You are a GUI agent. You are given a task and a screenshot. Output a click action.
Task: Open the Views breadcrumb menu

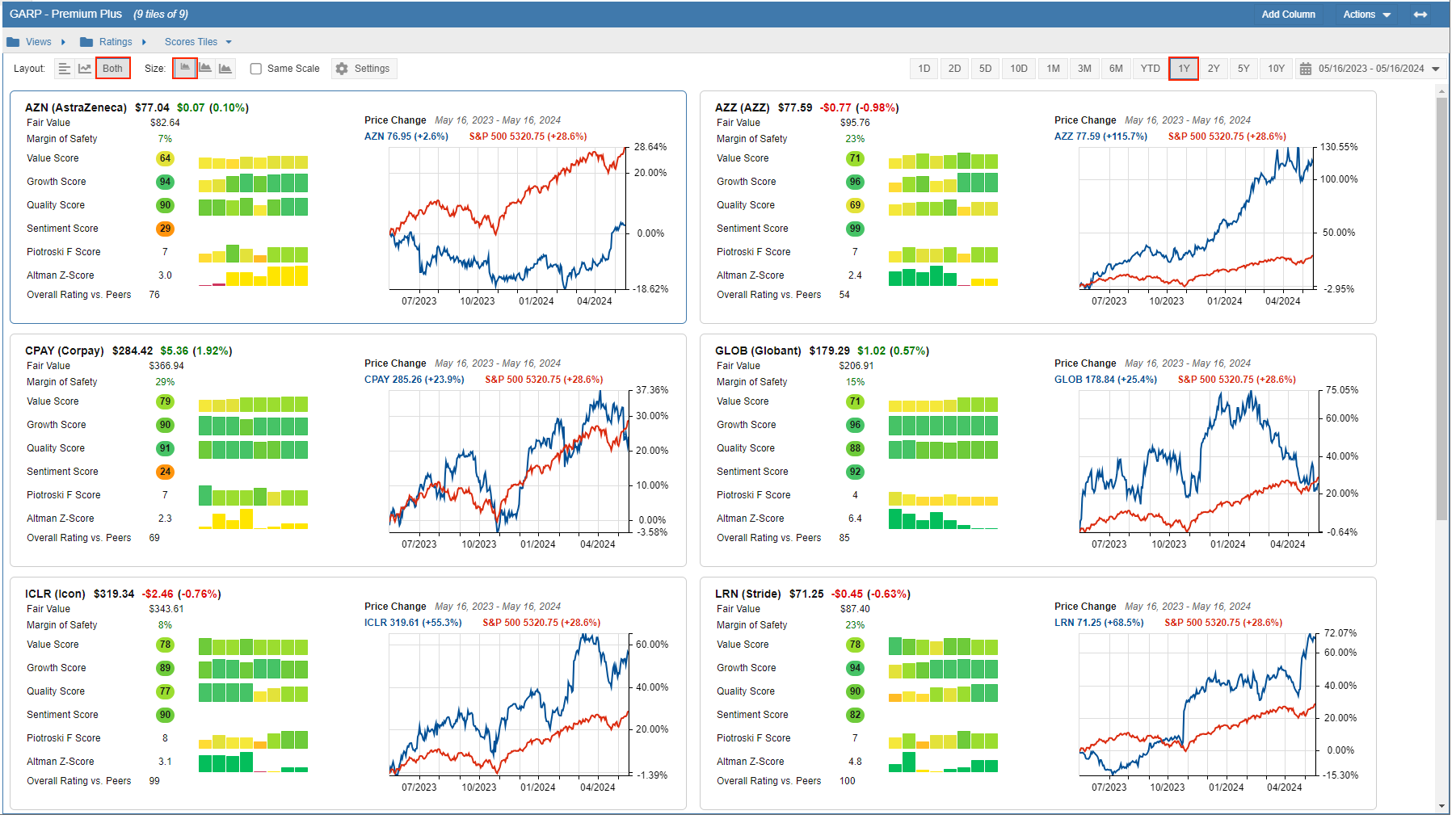[38, 42]
